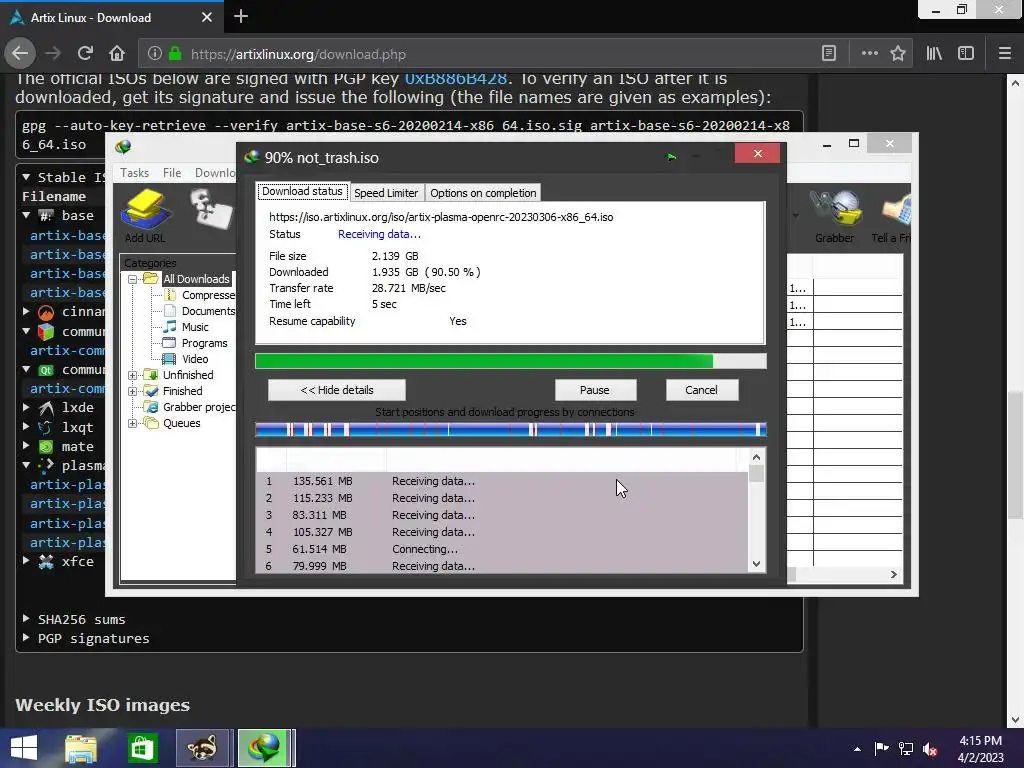Screen dimensions: 1024x768
Task: Switch to Options on completion tab
Action: pos(483,193)
